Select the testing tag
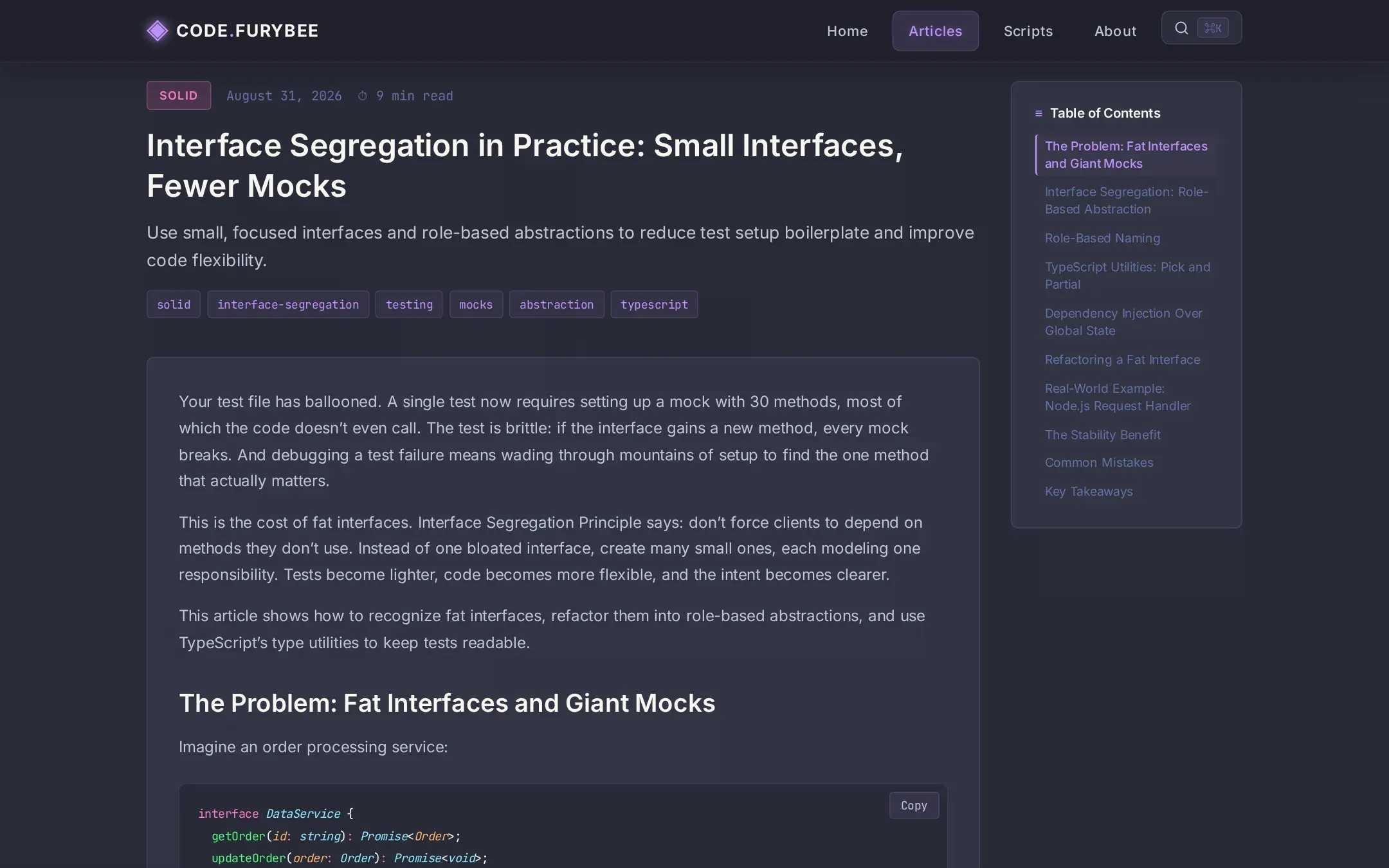 [409, 305]
